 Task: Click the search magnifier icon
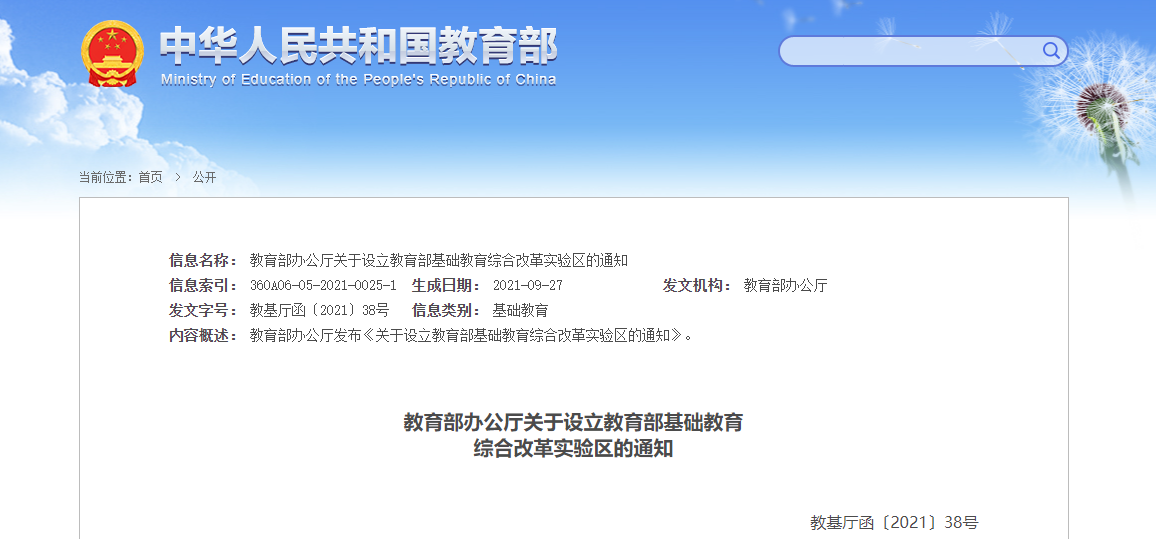pyautogui.click(x=1051, y=51)
